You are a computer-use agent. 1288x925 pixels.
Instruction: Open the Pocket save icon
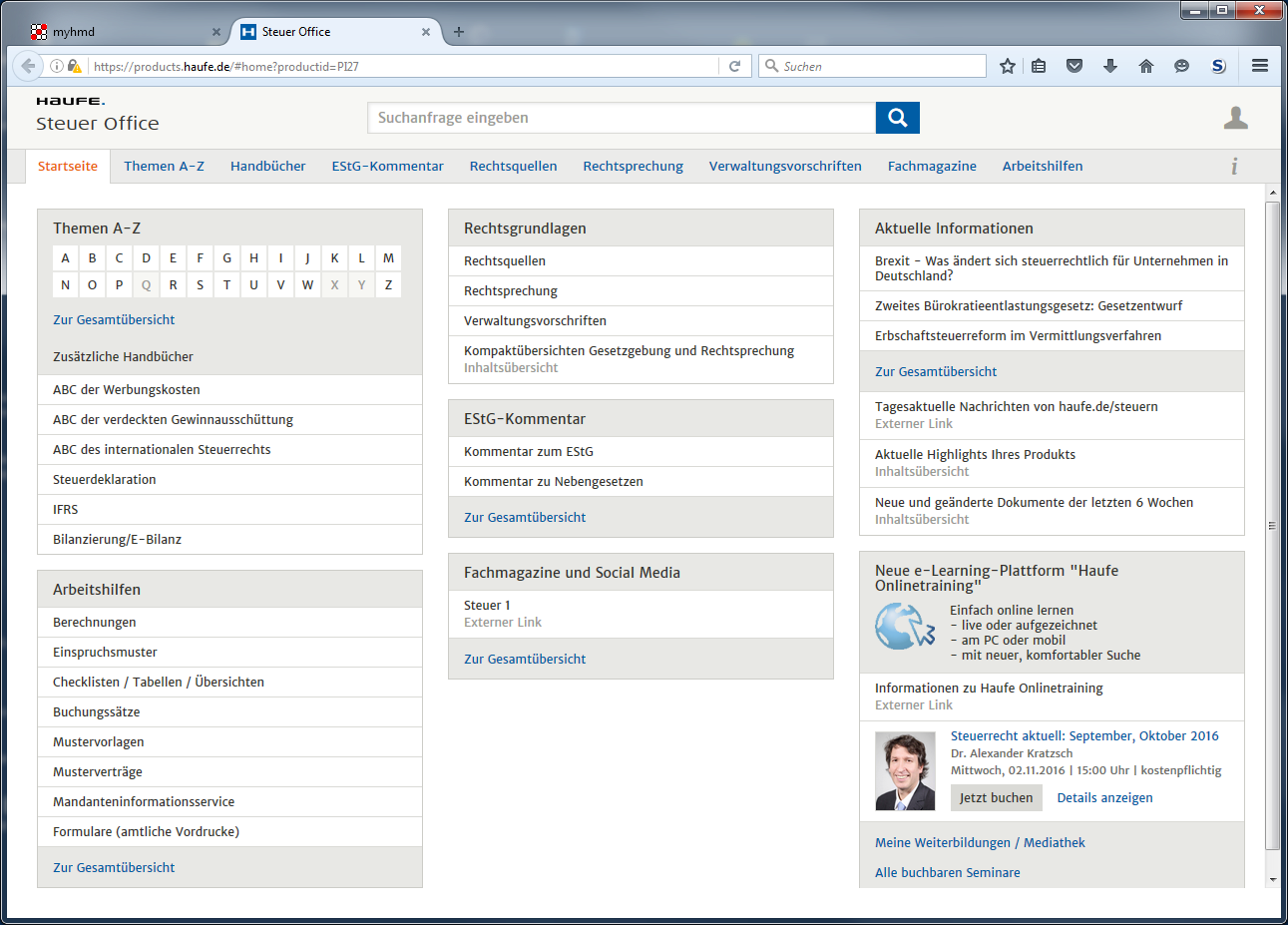tap(1074, 66)
